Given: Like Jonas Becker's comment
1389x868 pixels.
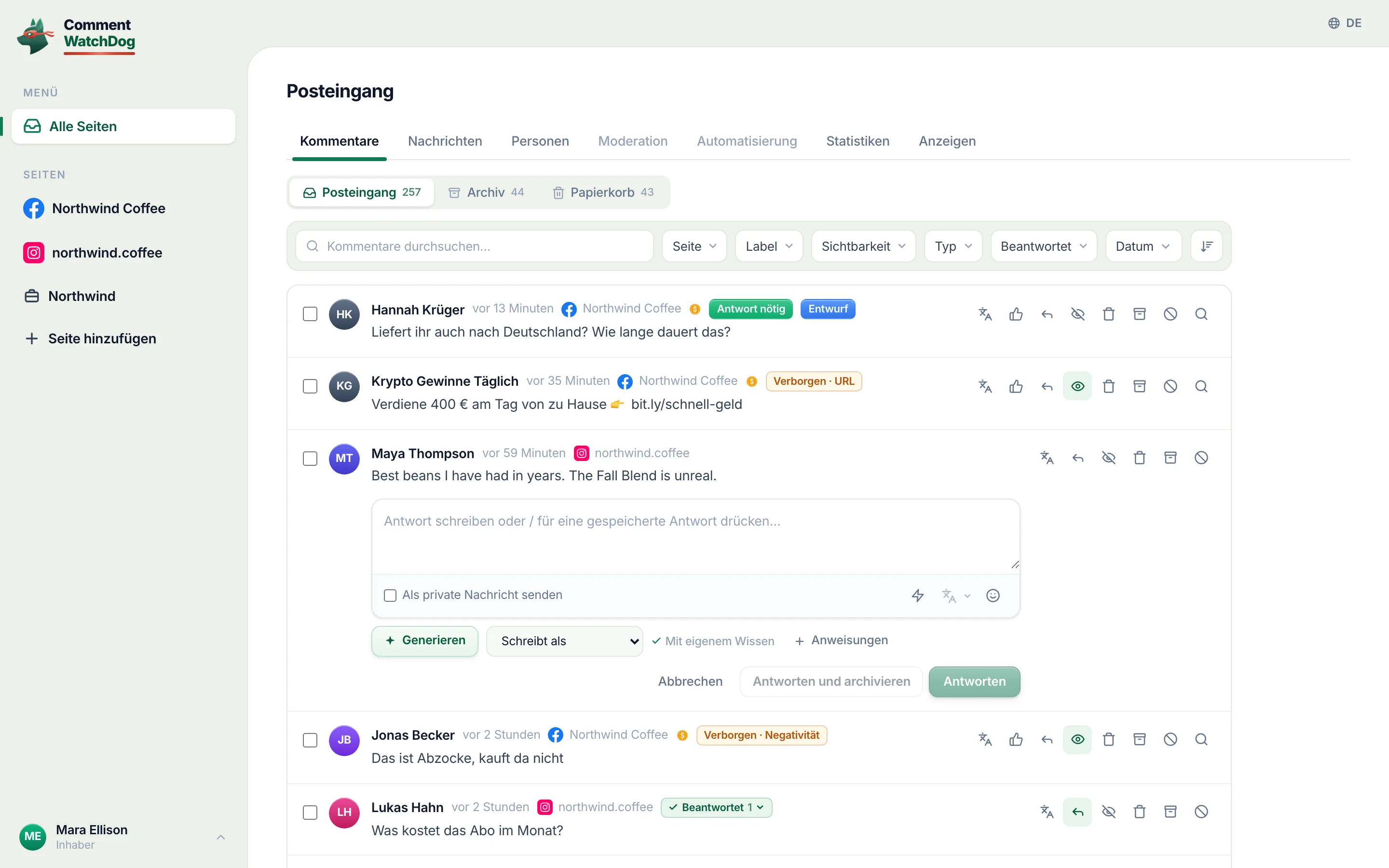Looking at the screenshot, I should (x=1016, y=739).
